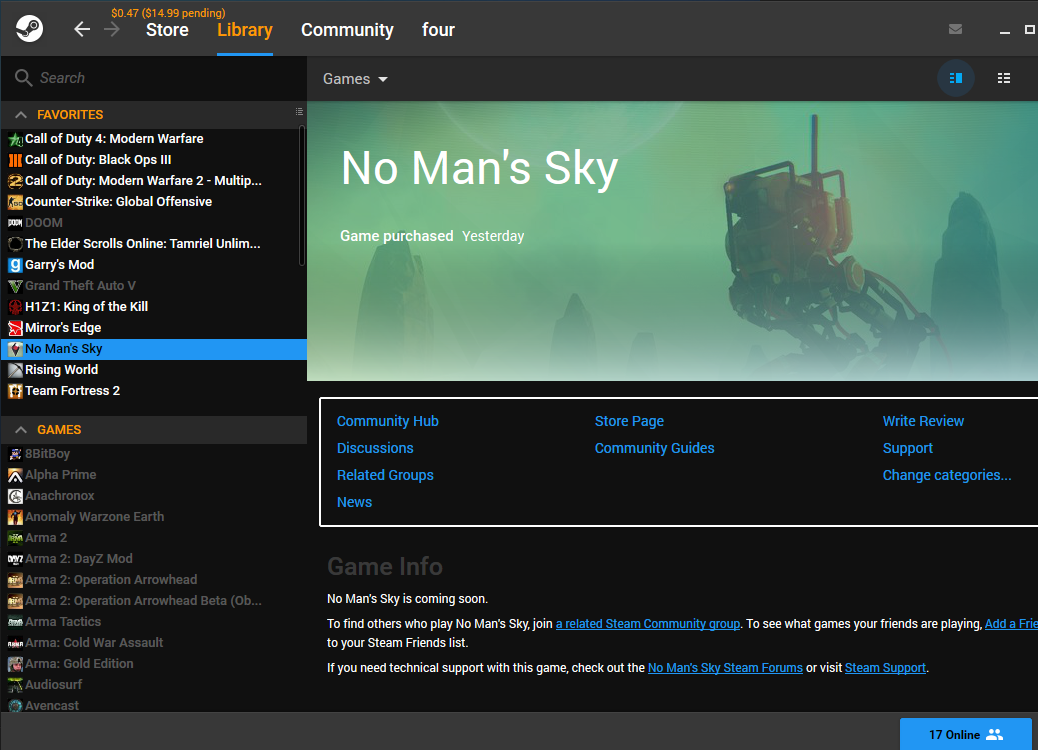
Task: Open friends list icon next to 17 Online
Action: [994, 734]
